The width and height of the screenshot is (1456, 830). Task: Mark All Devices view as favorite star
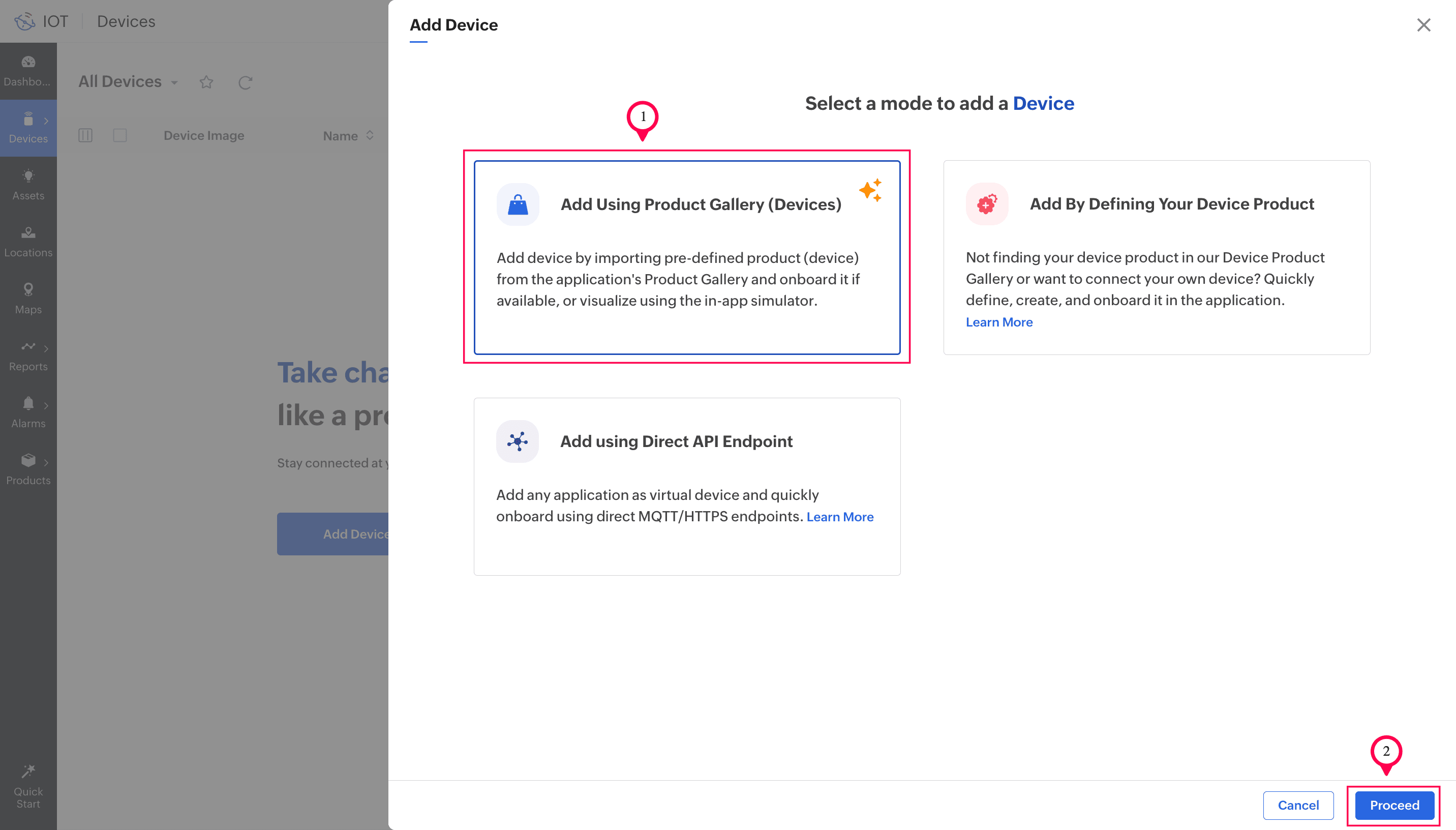206,82
